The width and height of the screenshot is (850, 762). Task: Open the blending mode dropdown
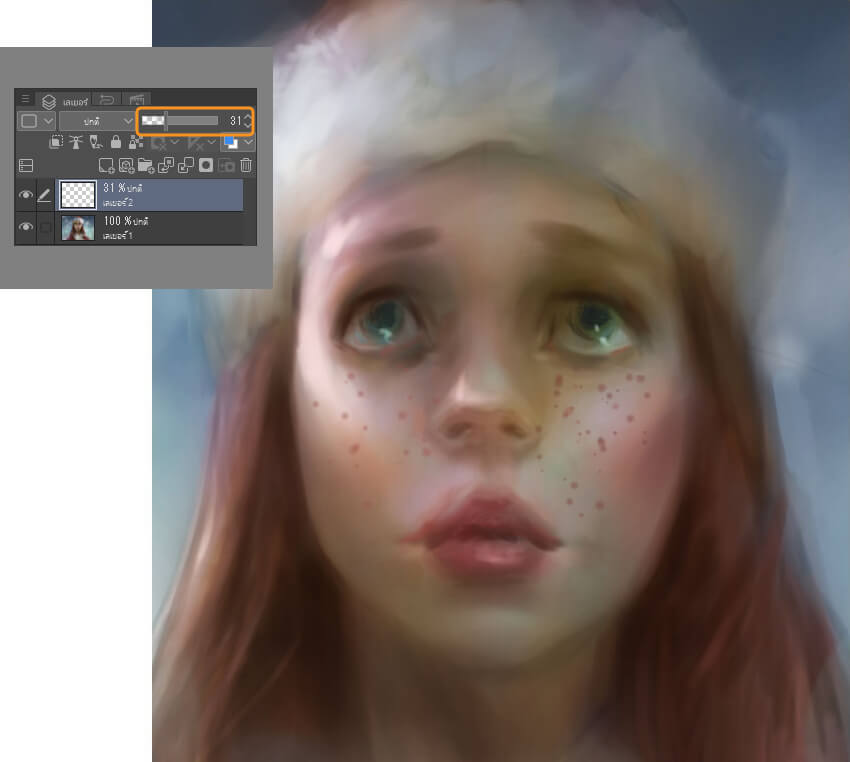click(96, 121)
